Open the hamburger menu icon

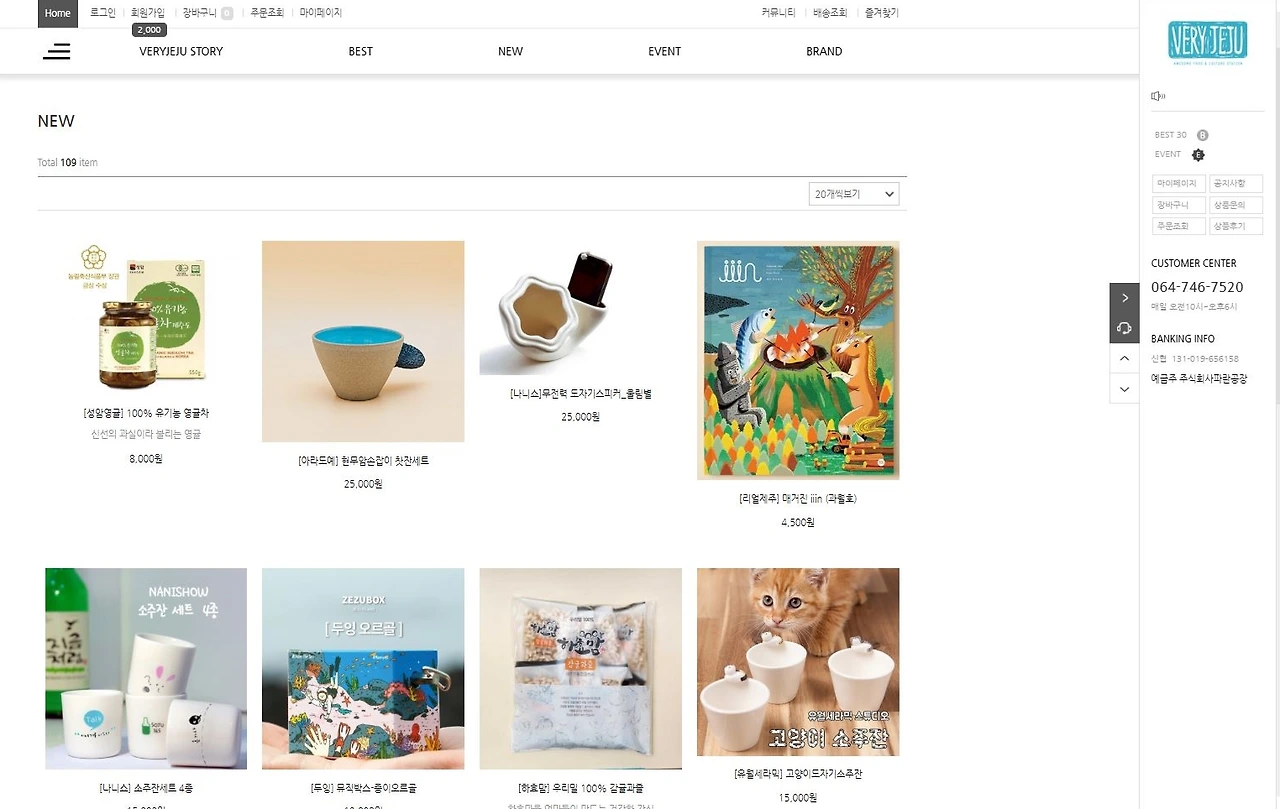[57, 51]
